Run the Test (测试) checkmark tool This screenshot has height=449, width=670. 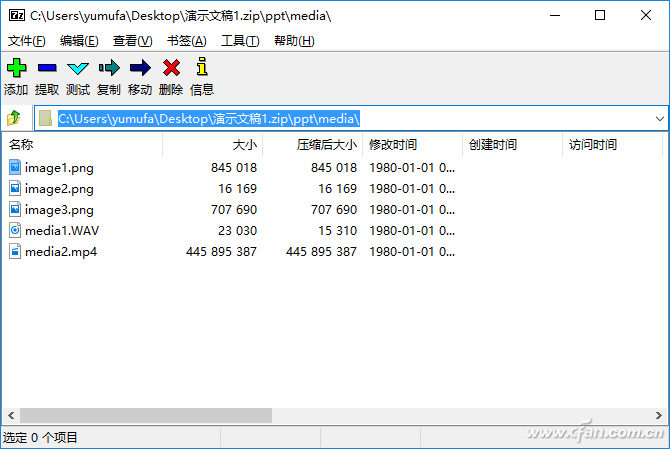click(78, 68)
